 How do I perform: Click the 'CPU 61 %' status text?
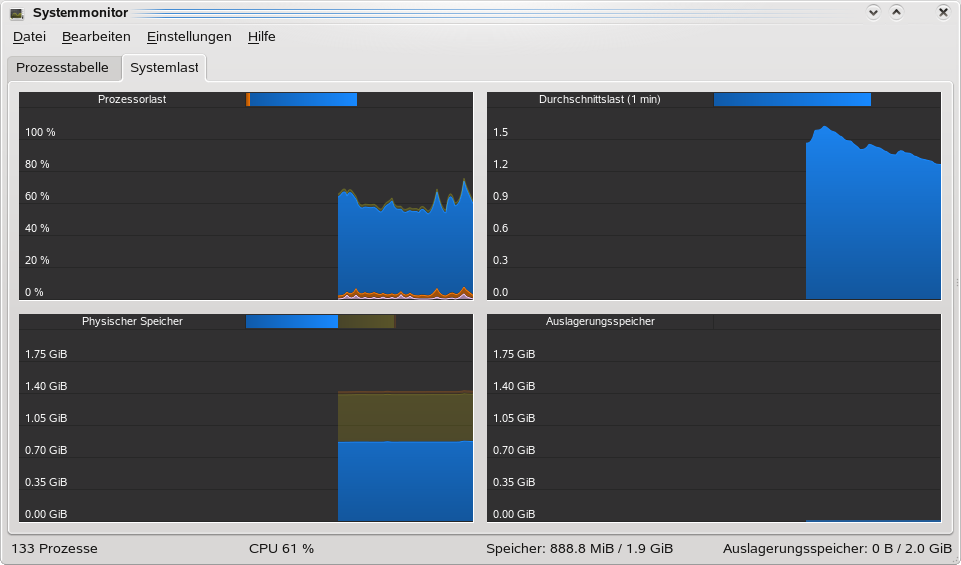pyautogui.click(x=281, y=548)
